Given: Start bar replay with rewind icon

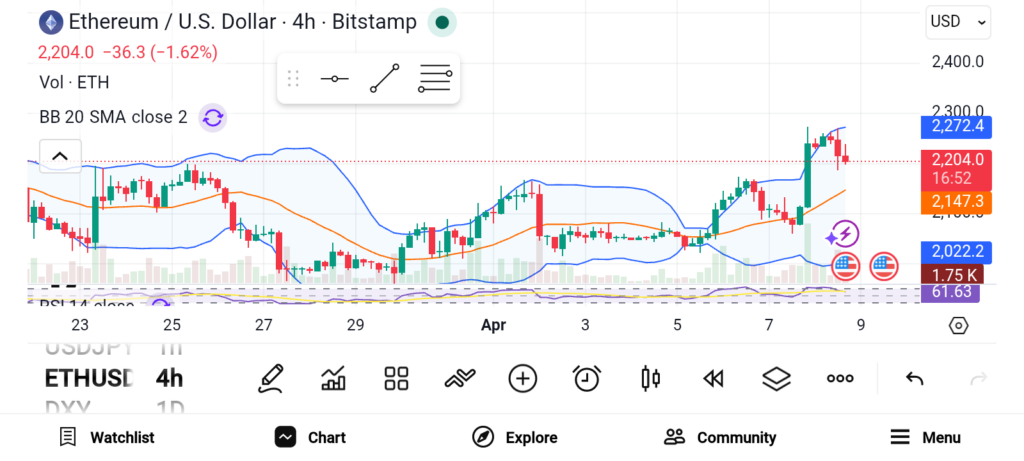Looking at the screenshot, I should point(713,378).
